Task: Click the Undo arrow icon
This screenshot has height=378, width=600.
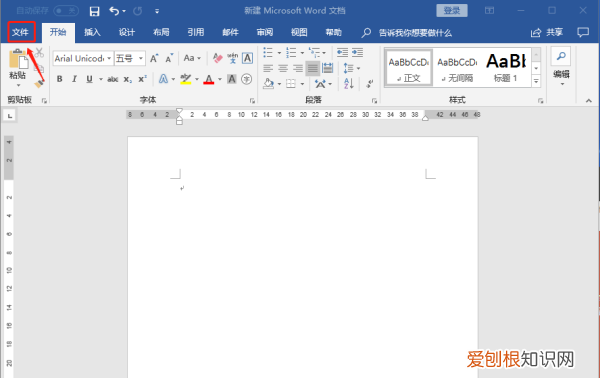Action: pos(114,11)
